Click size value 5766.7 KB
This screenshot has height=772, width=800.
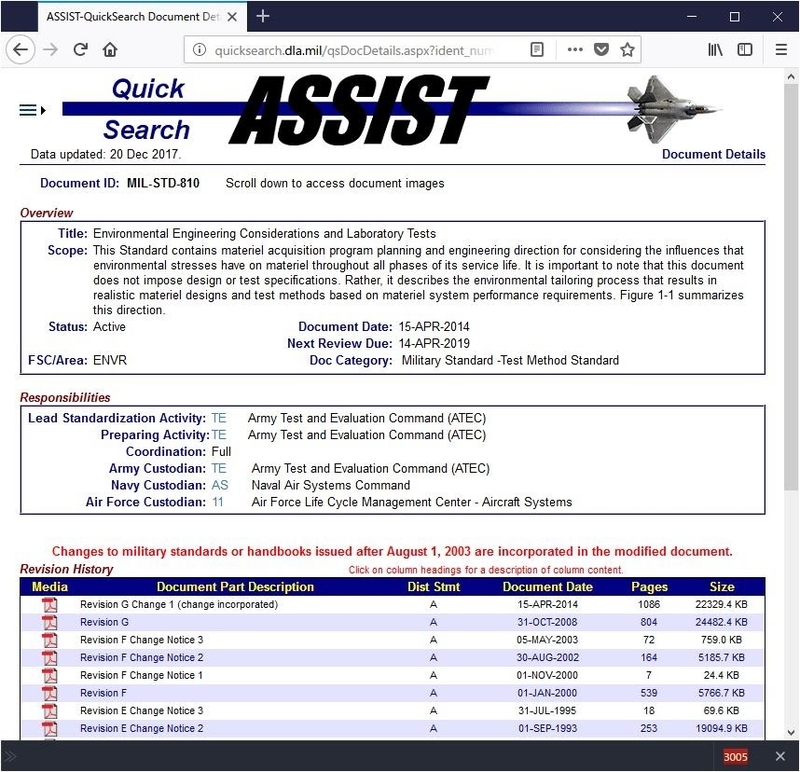[x=721, y=693]
